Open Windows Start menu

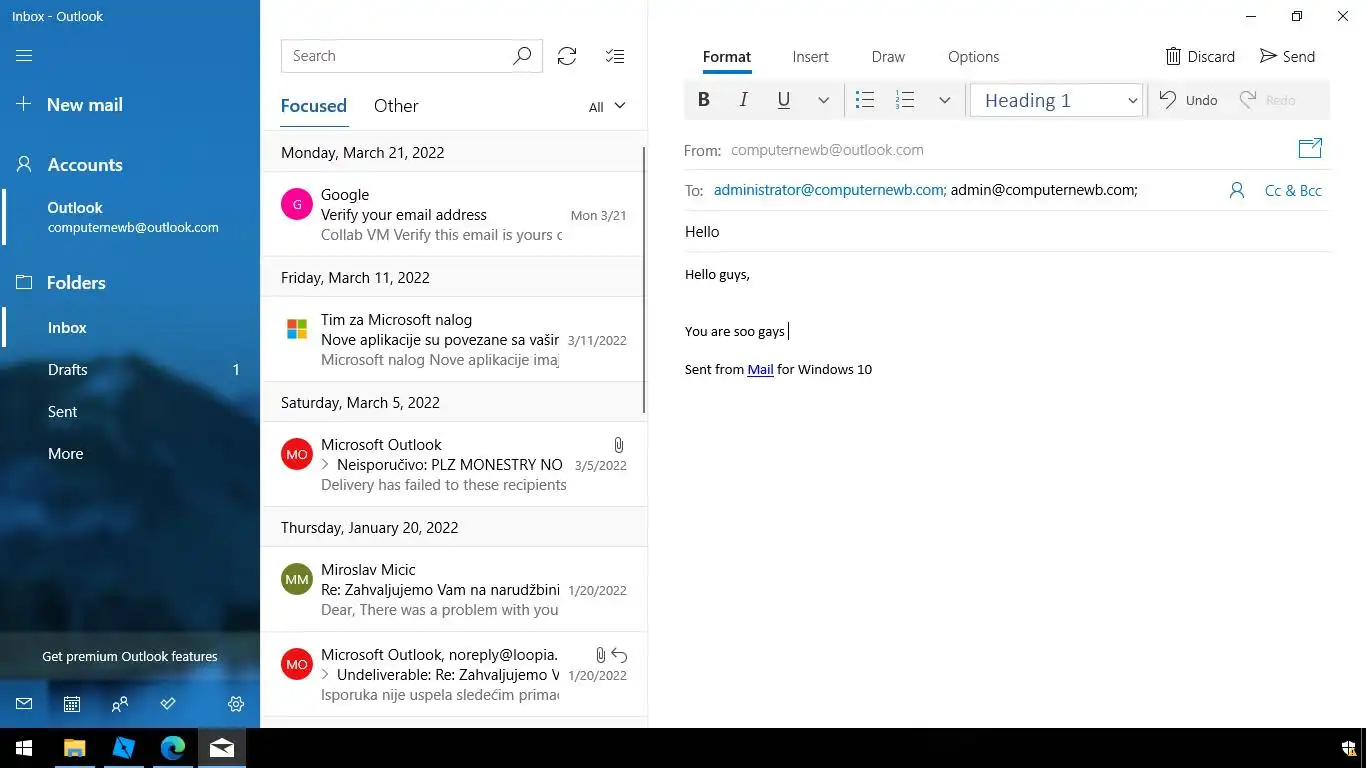click(x=24, y=748)
